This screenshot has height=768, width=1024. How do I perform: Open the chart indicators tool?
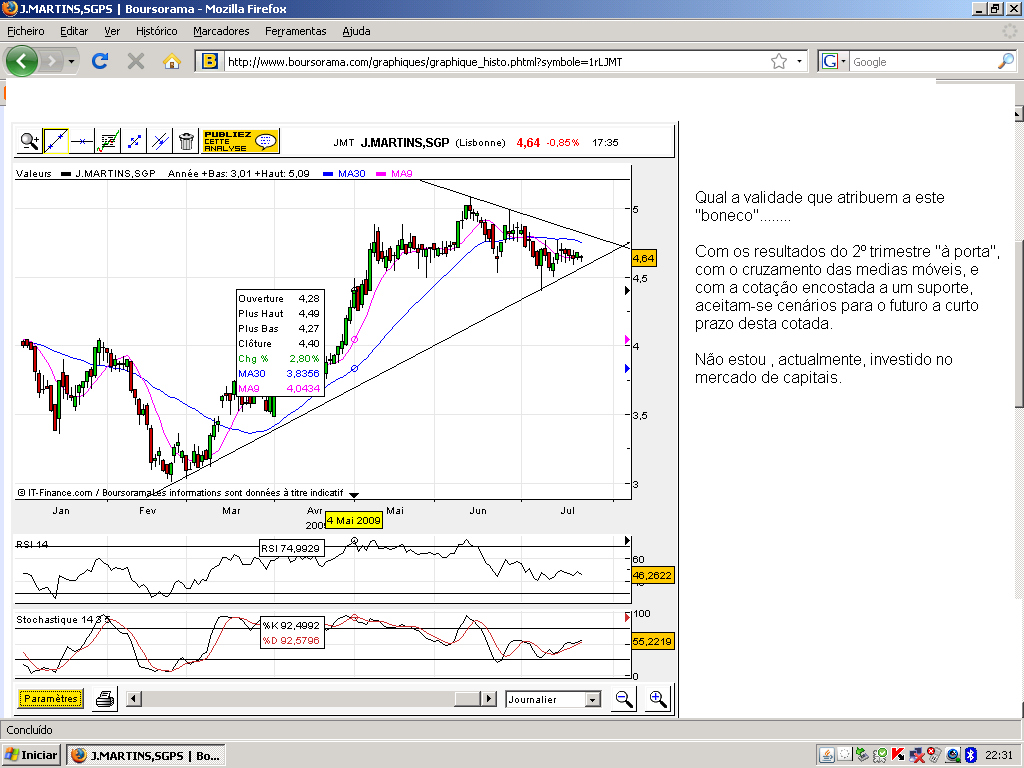[108, 141]
